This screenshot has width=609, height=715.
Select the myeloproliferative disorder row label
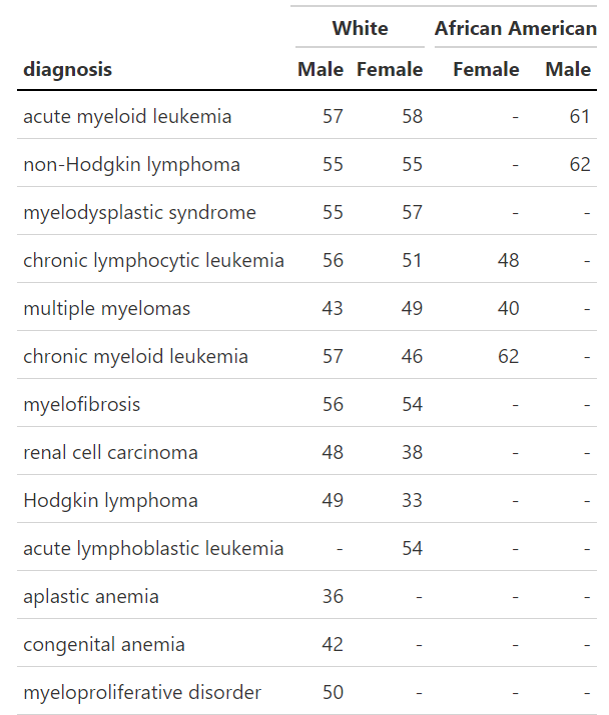(142, 693)
